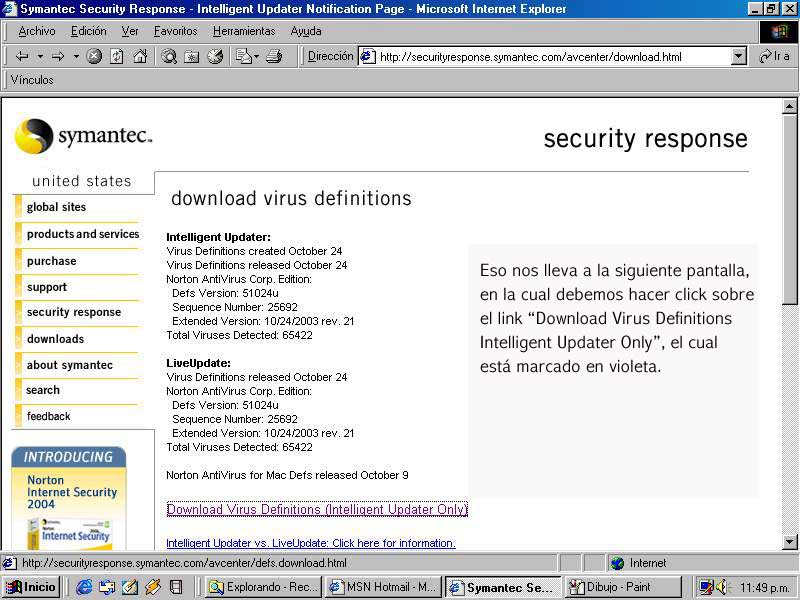Launch Outlook Express from Quick Launch
Screen dimensions: 800x600
(107, 587)
